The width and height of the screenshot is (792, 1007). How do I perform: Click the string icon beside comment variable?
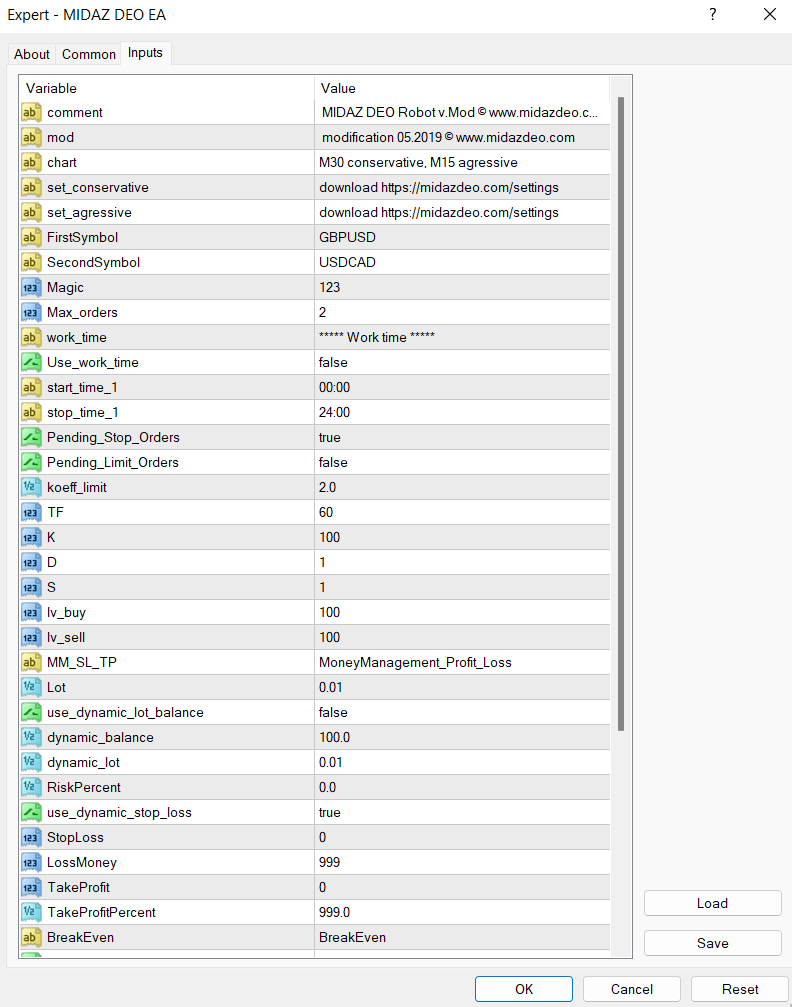point(31,112)
